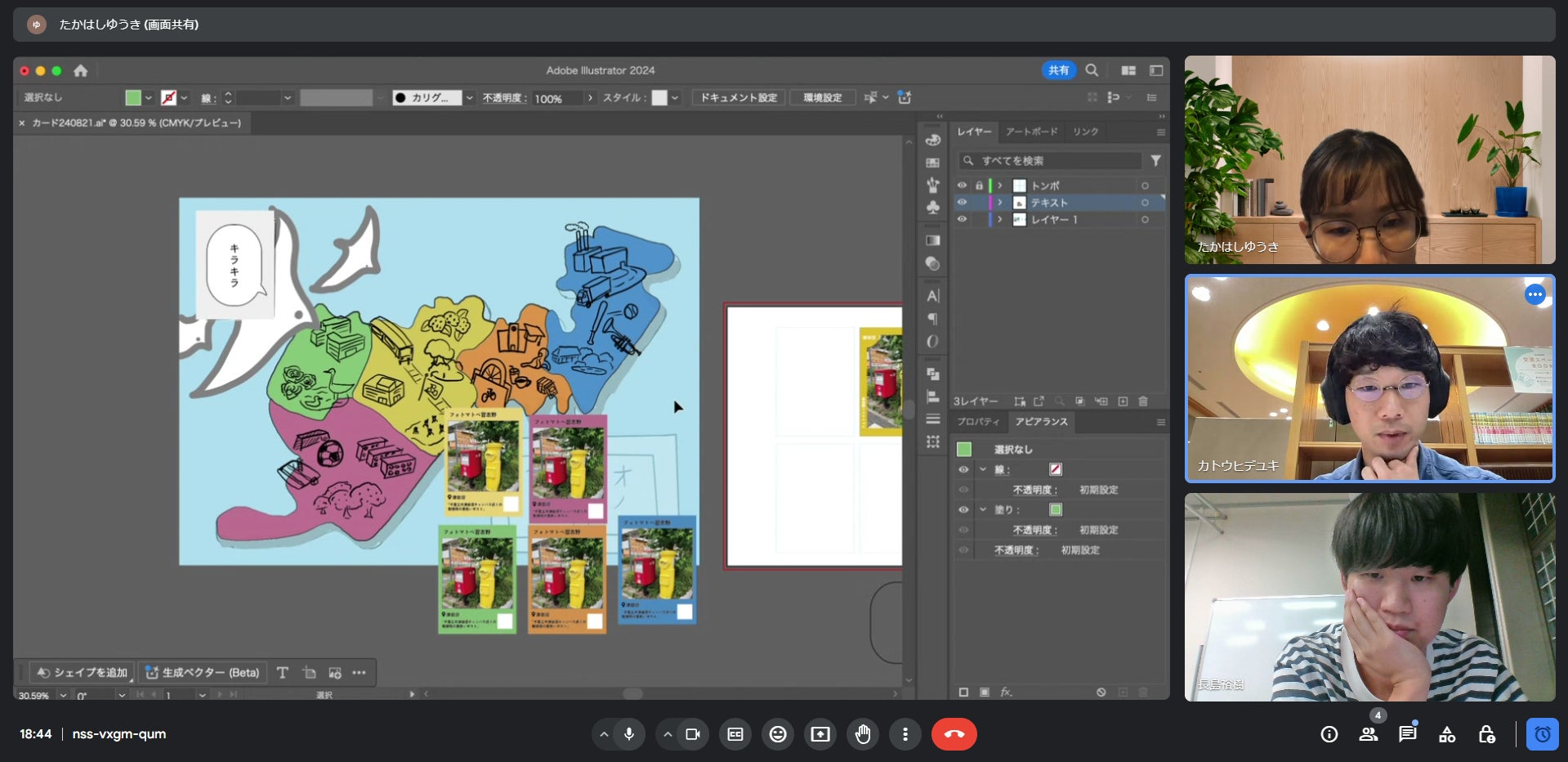Click the Illustrator home icon
Screen dimensions: 1568x762
80,71
